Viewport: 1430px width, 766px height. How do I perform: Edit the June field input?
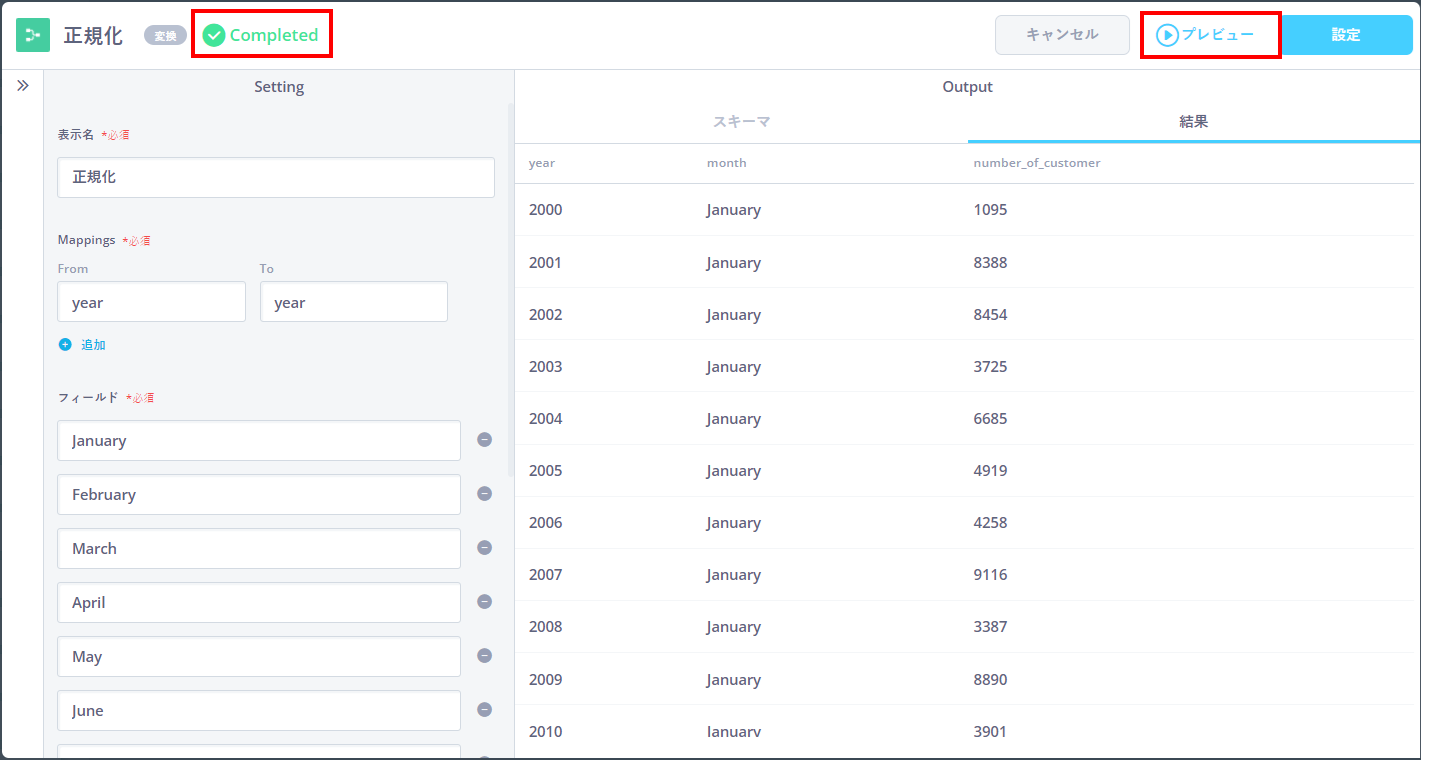pyautogui.click(x=259, y=711)
